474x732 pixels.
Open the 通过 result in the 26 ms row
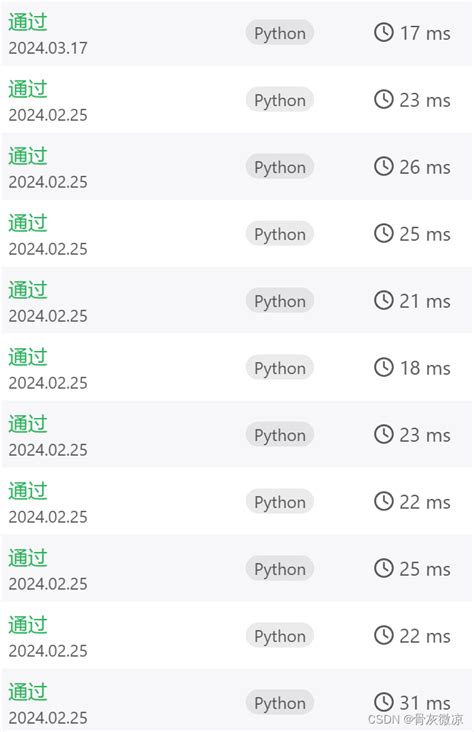pyautogui.click(x=28, y=156)
